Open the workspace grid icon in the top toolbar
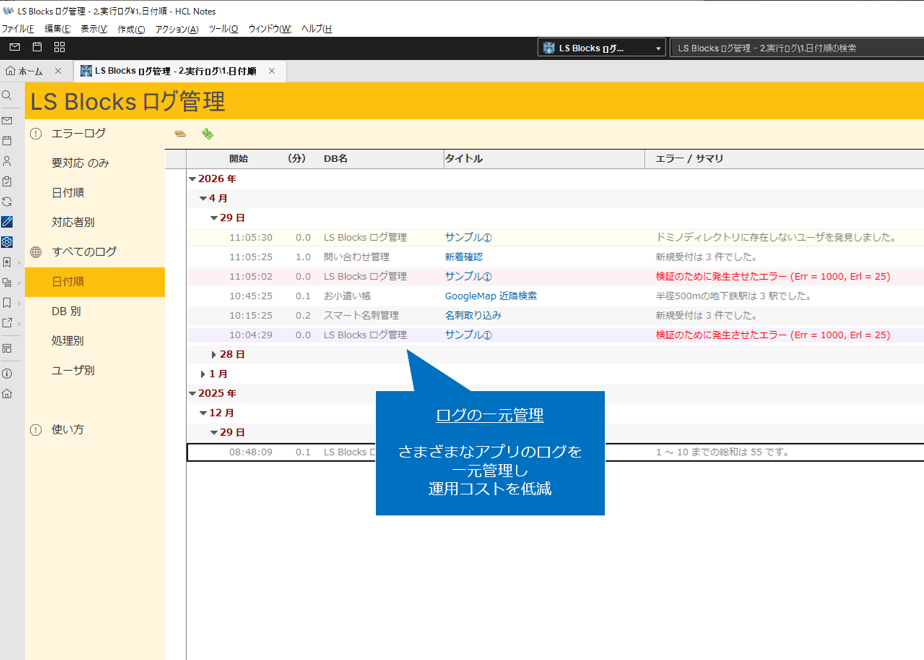The width and height of the screenshot is (924, 660). pos(60,47)
